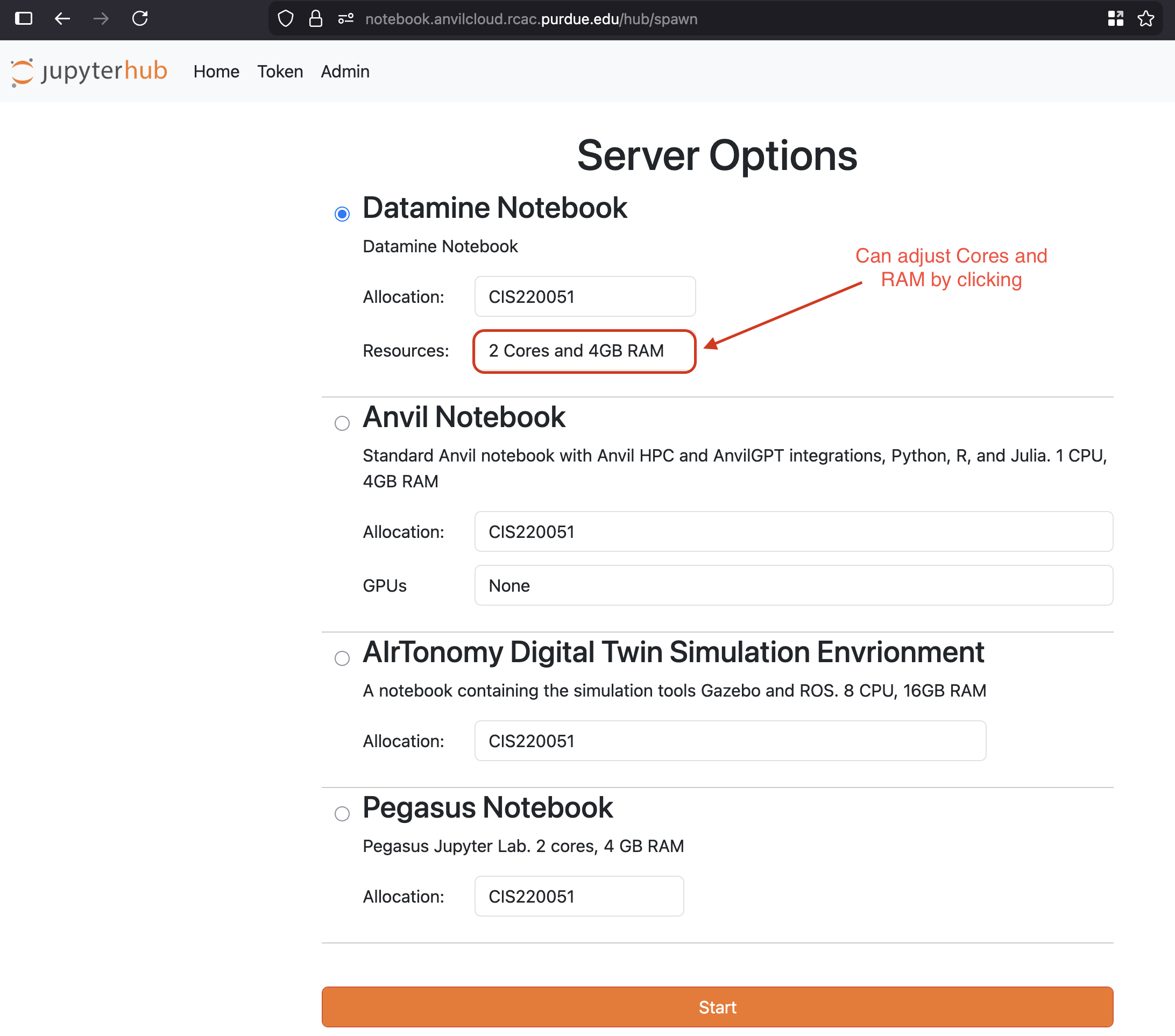Open the Admin page
Image resolution: width=1175 pixels, height=1036 pixels.
click(x=344, y=71)
